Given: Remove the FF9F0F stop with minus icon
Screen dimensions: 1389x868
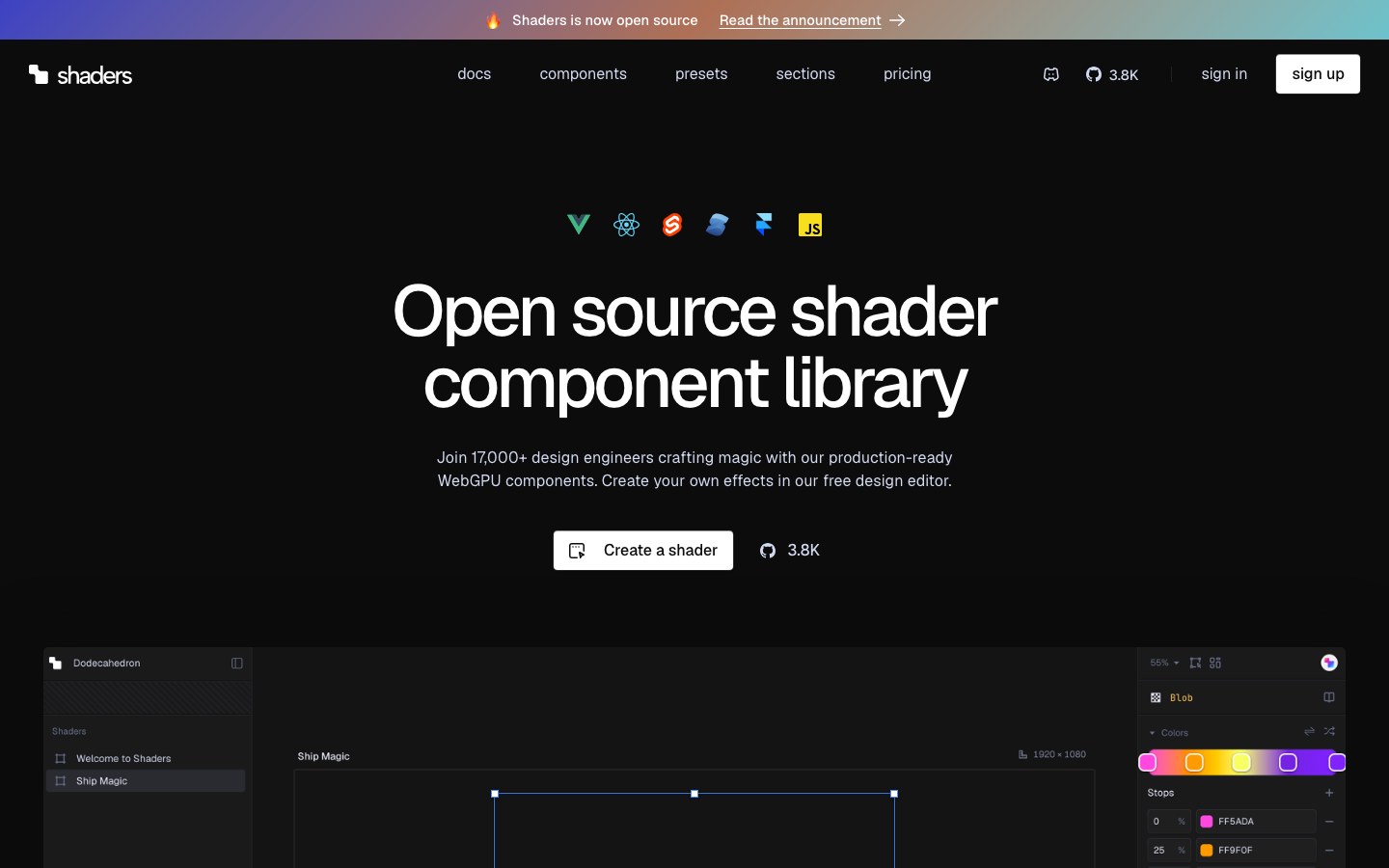Looking at the screenshot, I should point(1329,851).
